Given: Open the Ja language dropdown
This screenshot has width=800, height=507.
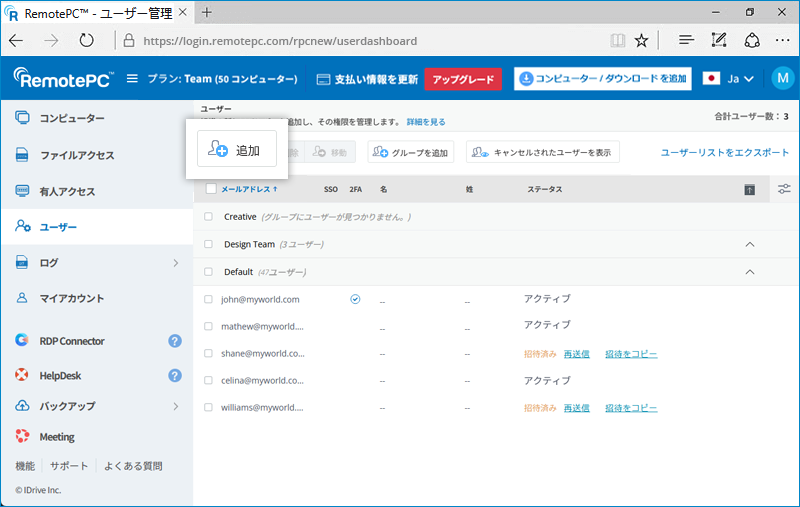Looking at the screenshot, I should pos(740,79).
